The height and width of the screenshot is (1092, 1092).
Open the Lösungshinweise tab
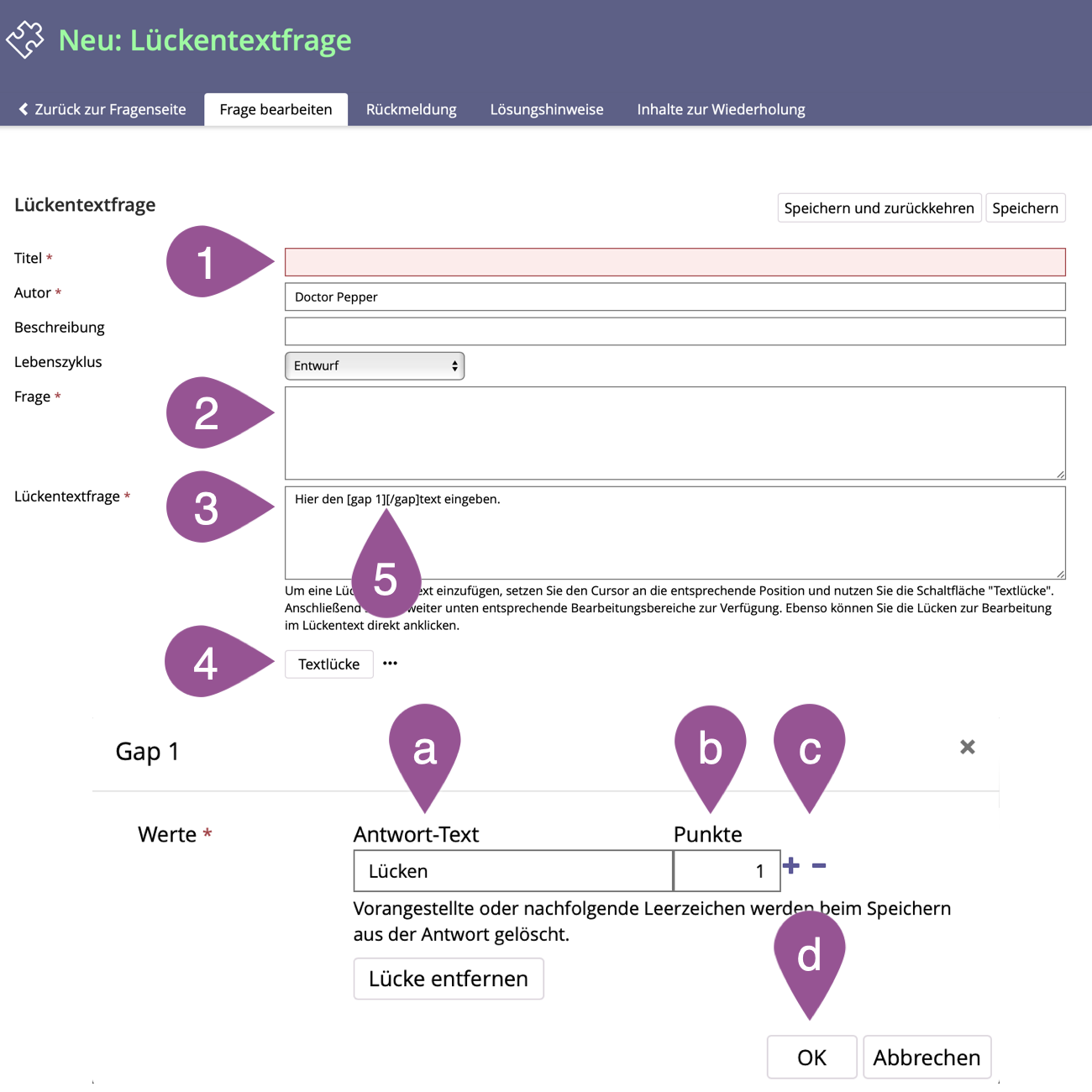coord(546,109)
